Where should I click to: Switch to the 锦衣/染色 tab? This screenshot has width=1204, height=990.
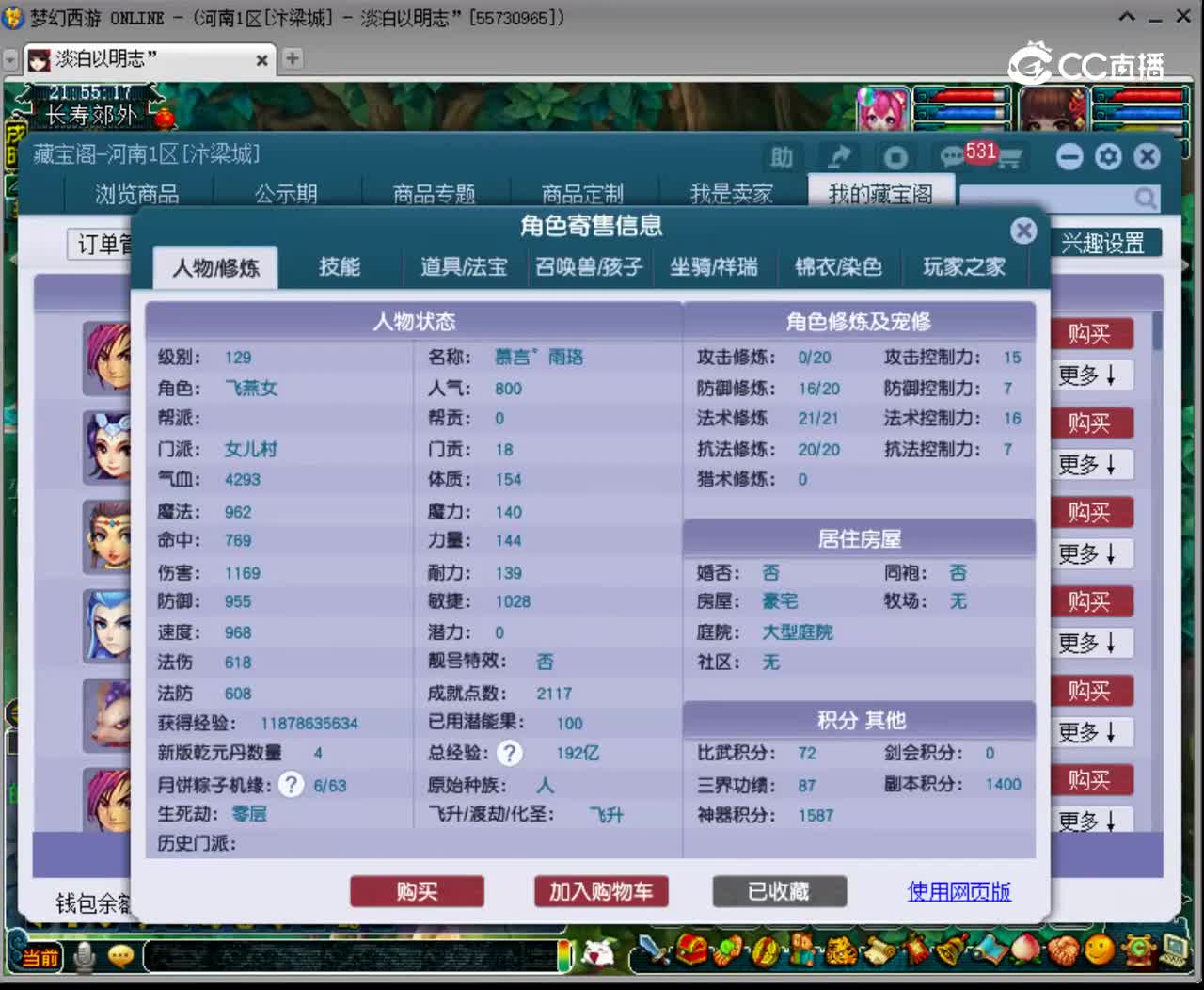click(x=839, y=267)
